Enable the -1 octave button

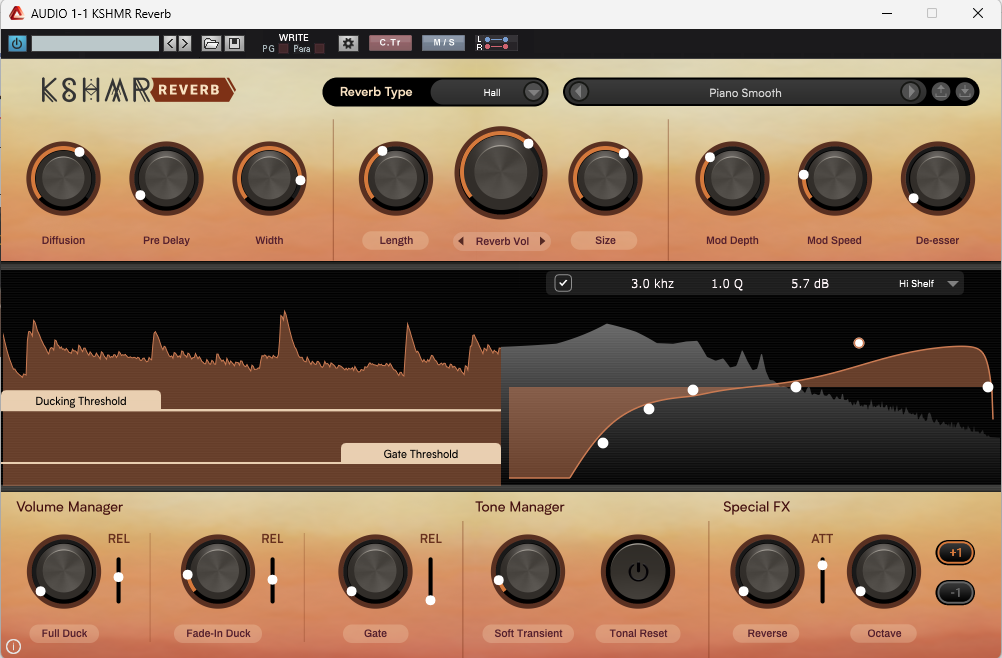pyautogui.click(x=955, y=593)
